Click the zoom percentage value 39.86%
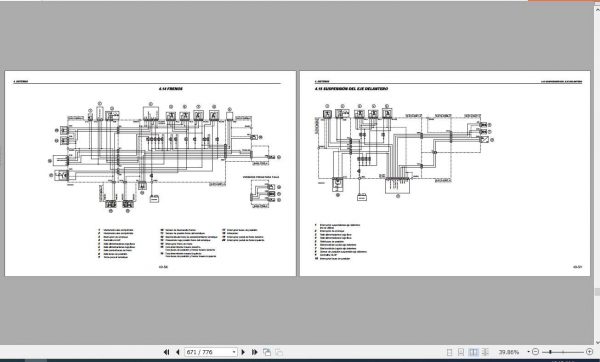Screen dimensions: 600x362 509,352
